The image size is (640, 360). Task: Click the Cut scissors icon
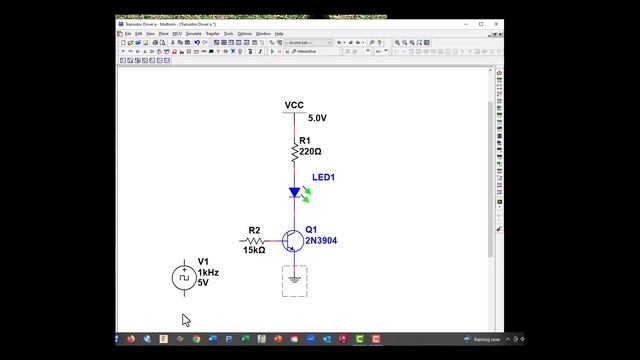(x=173, y=42)
